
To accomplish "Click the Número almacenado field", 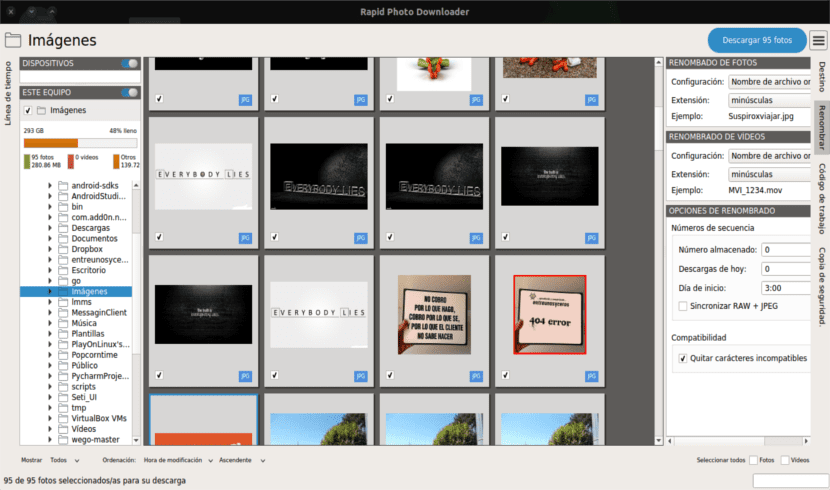I will click(x=786, y=250).
